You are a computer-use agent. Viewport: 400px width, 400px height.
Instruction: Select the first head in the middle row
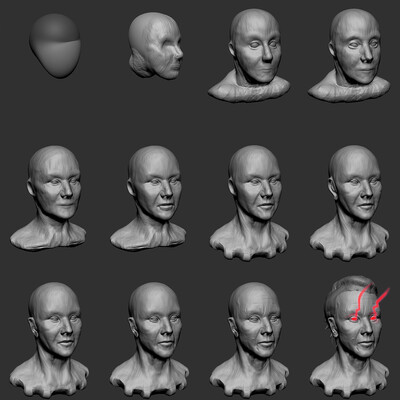click(x=48, y=198)
